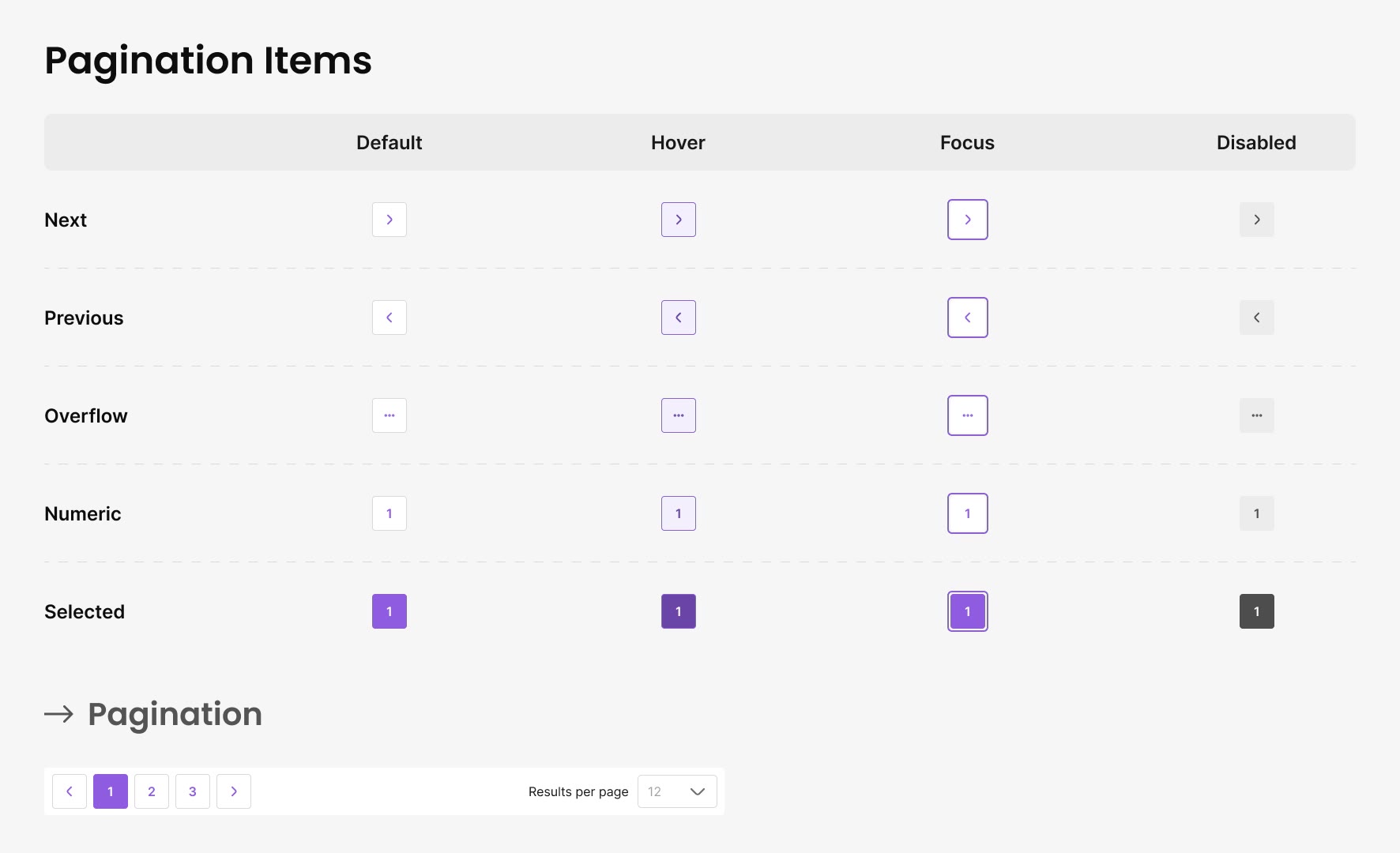Screen dimensions: 1400x853
Task: Click the Disabled column header
Action: [1256, 142]
